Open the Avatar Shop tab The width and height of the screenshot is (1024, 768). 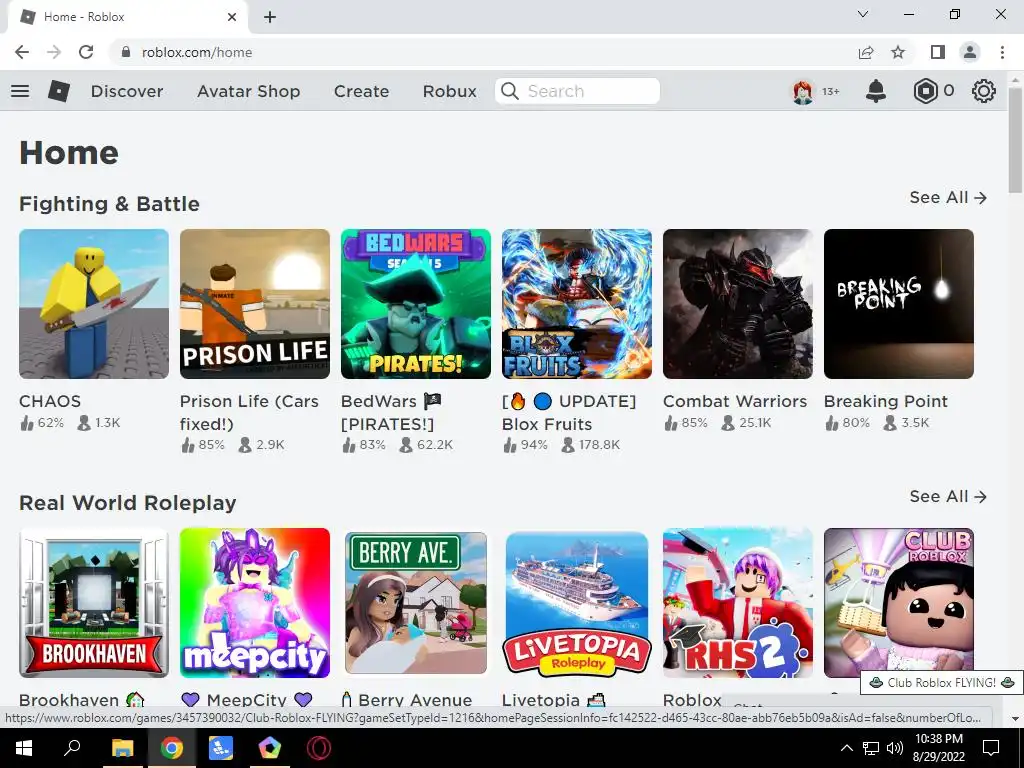tap(249, 91)
